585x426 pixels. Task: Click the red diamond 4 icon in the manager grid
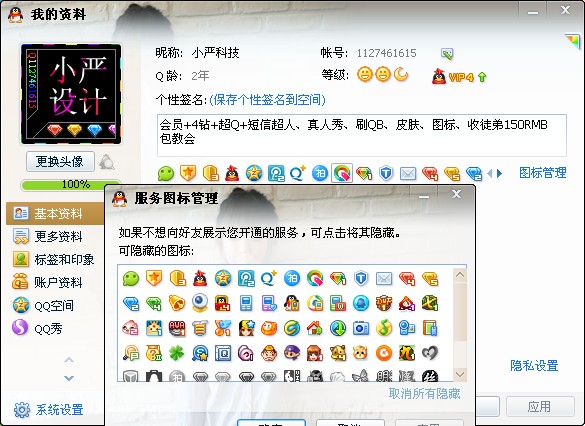click(407, 279)
